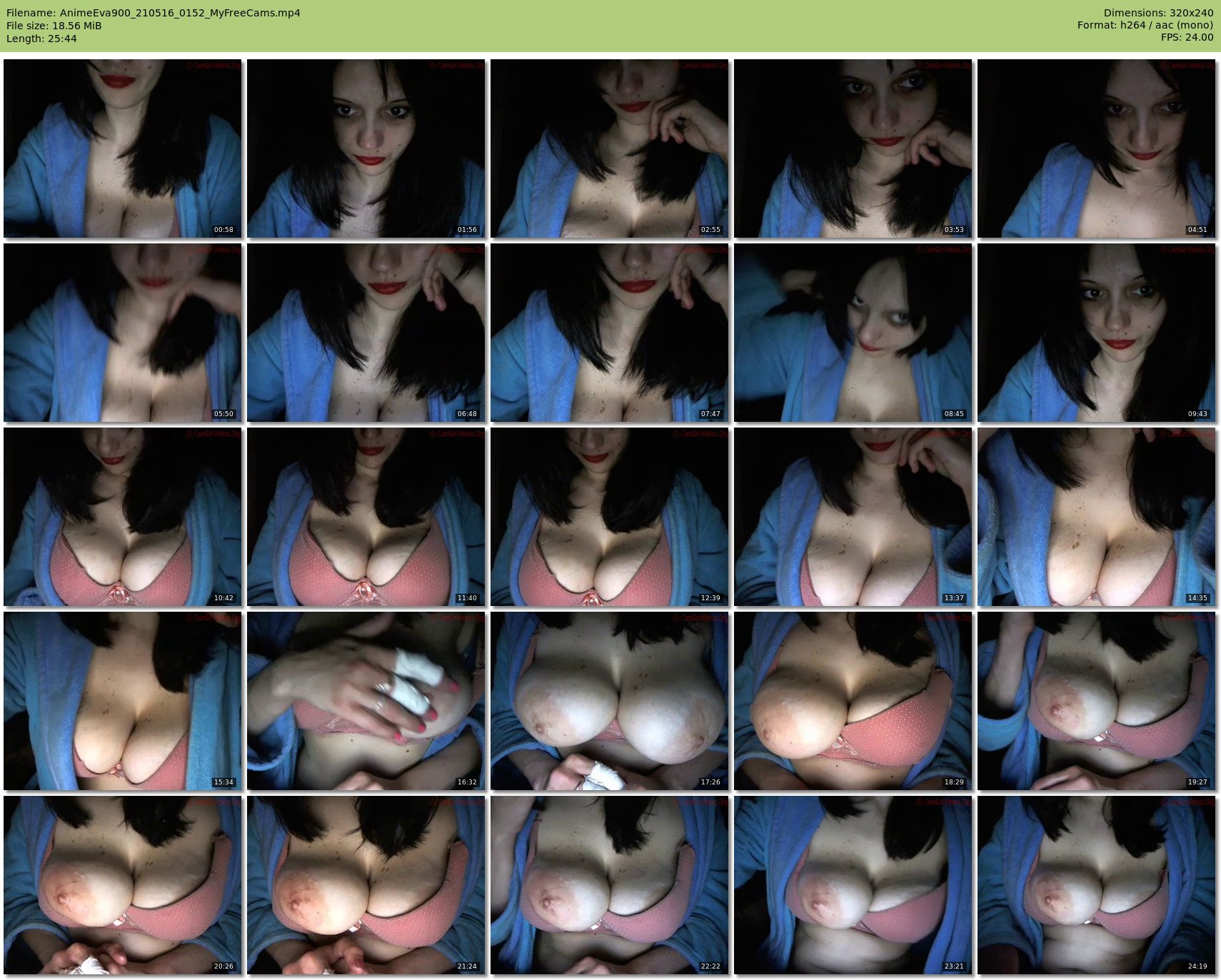The width and height of the screenshot is (1221, 980).
Task: Select the thumbnail stamped 09:43
Action: click(x=1097, y=333)
